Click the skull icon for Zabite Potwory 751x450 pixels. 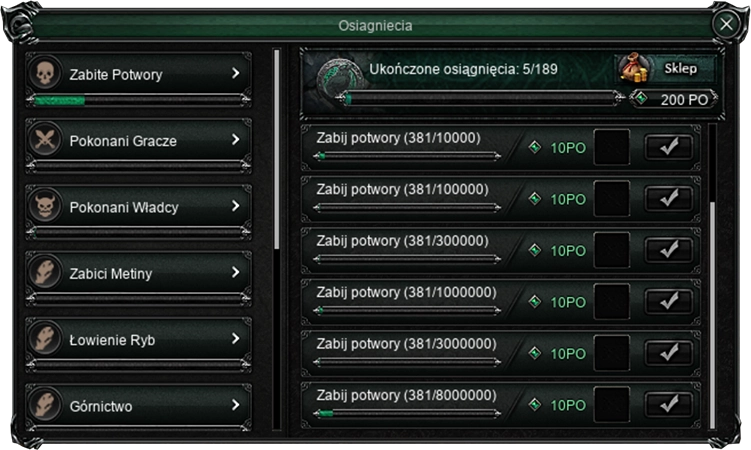point(45,74)
